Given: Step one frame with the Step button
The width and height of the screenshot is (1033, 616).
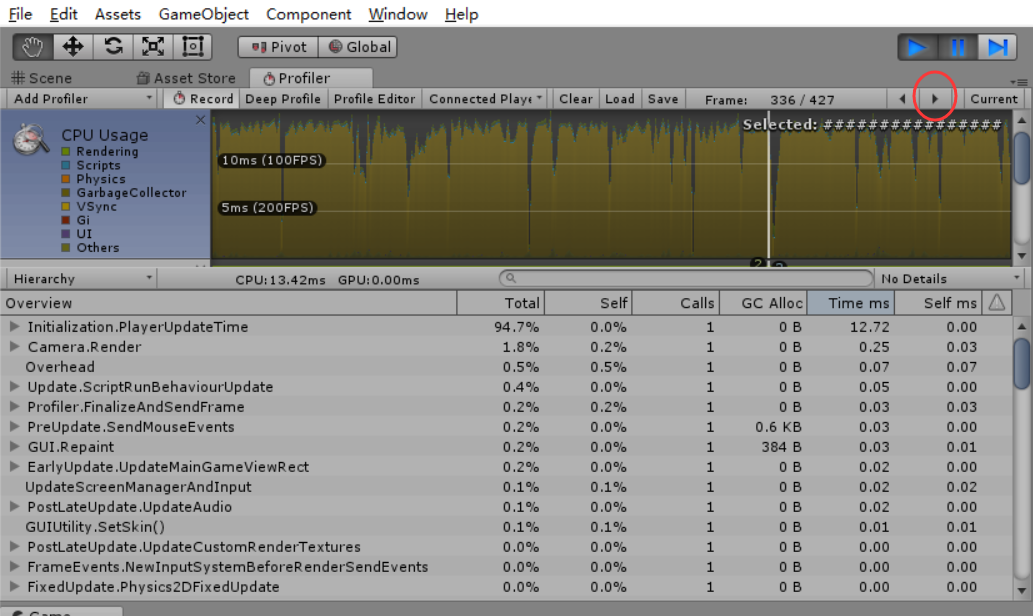Looking at the screenshot, I should [997, 47].
